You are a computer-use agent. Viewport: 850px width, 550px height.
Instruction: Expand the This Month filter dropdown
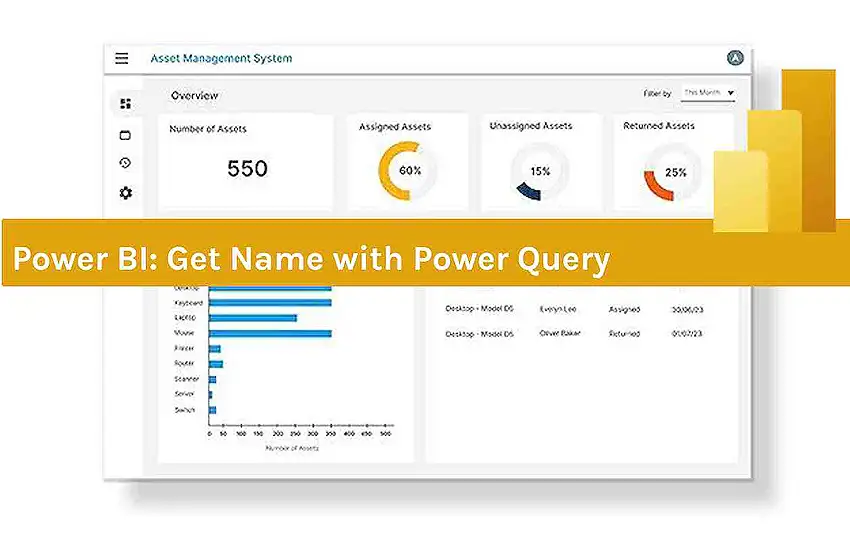coord(709,93)
